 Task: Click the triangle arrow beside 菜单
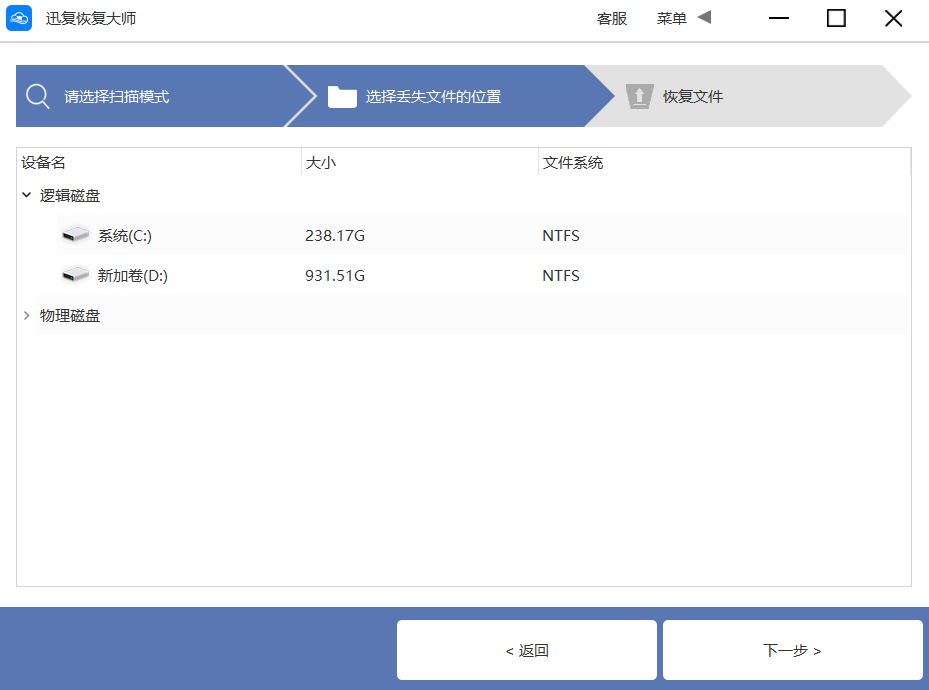click(x=704, y=18)
